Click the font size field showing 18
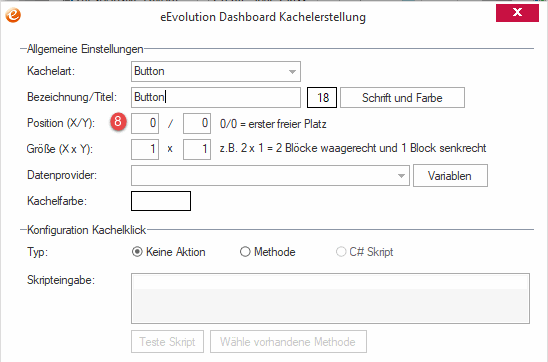 pos(322,97)
